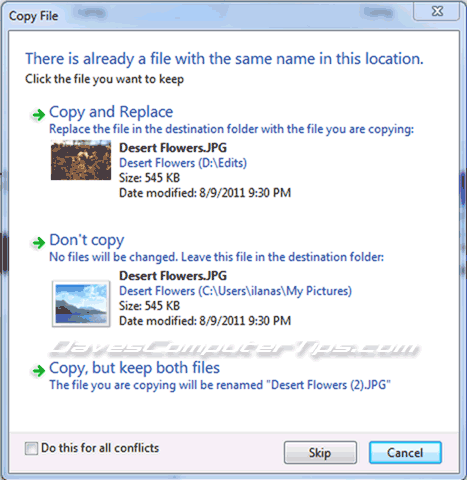Open Desert Flowers (D:\Edits) location link
The height and width of the screenshot is (480, 467).
[x=183, y=163]
